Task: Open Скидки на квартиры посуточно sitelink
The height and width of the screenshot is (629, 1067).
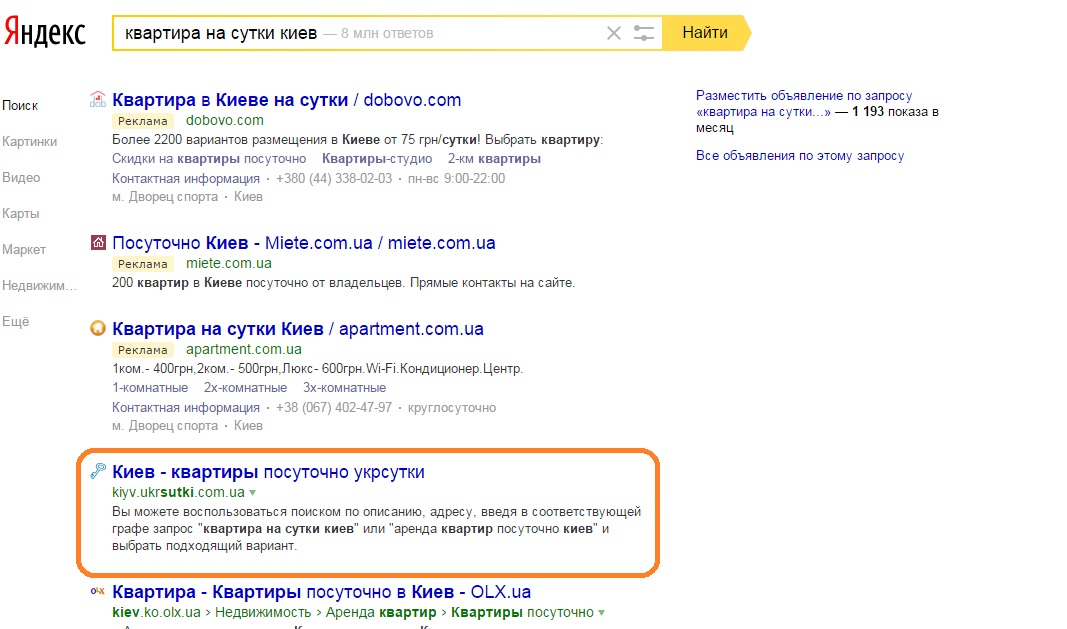Action: (209, 159)
